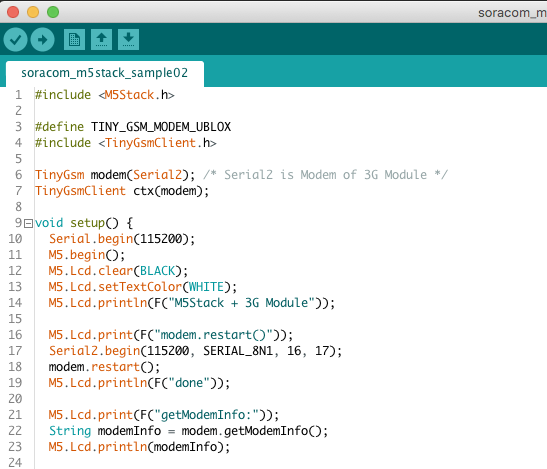
Task: Click the M5.begin() line
Action: pos(87,255)
